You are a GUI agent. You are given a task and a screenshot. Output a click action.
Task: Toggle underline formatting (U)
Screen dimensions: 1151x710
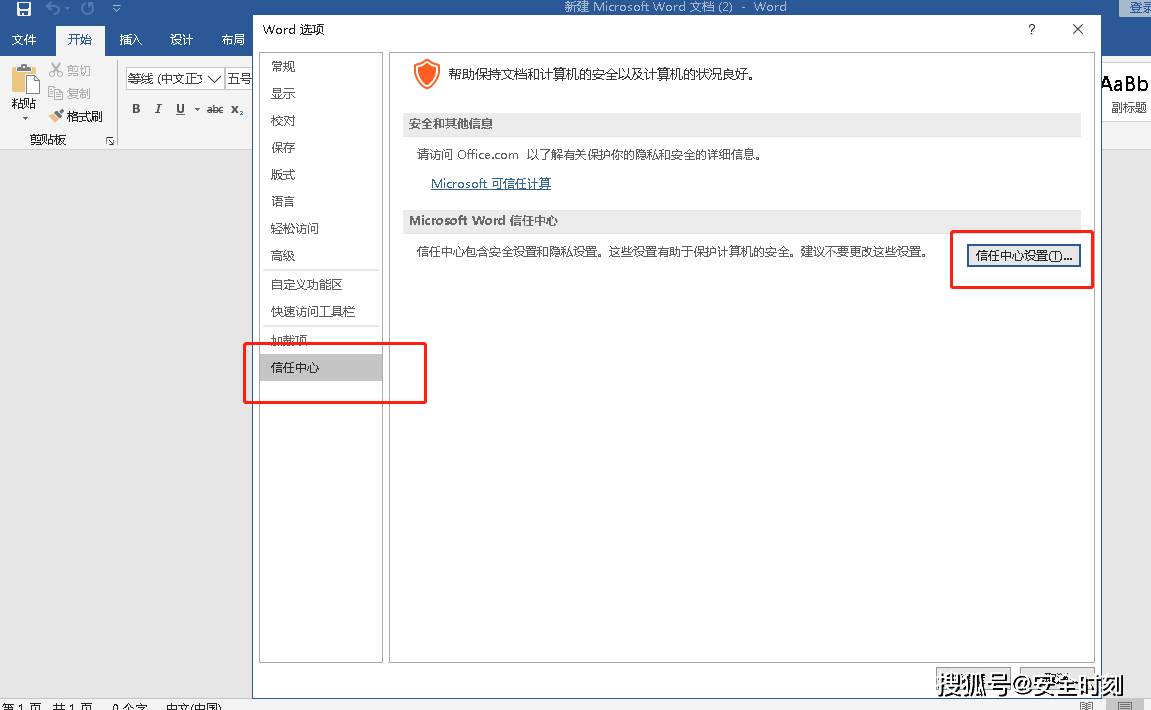pos(181,109)
